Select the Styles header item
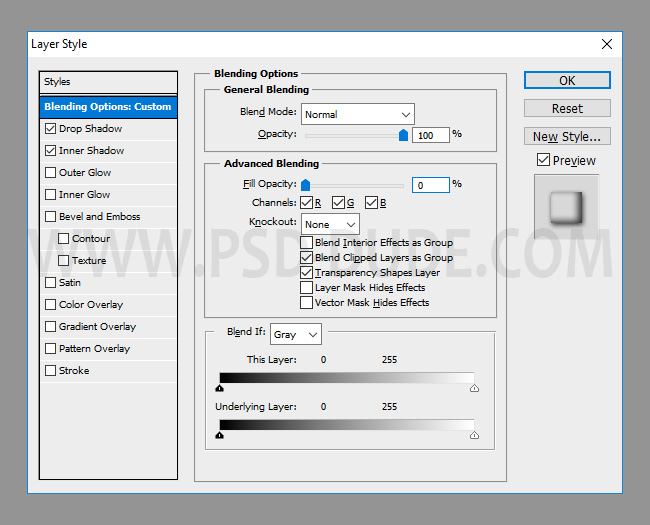The width and height of the screenshot is (650, 525). coord(108,82)
